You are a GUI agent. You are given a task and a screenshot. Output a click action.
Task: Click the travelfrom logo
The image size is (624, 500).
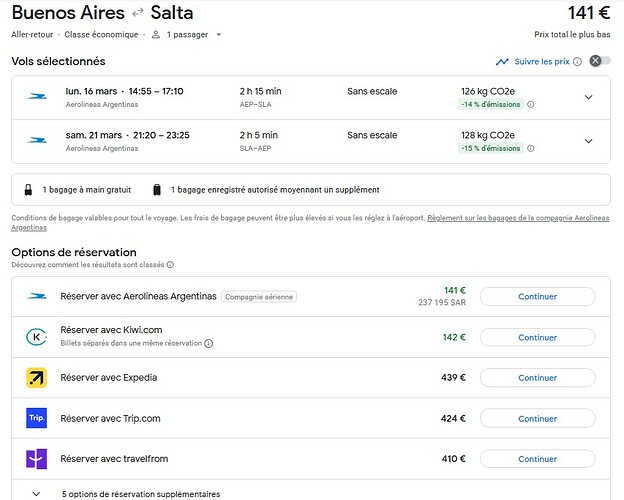pyautogui.click(x=36, y=459)
